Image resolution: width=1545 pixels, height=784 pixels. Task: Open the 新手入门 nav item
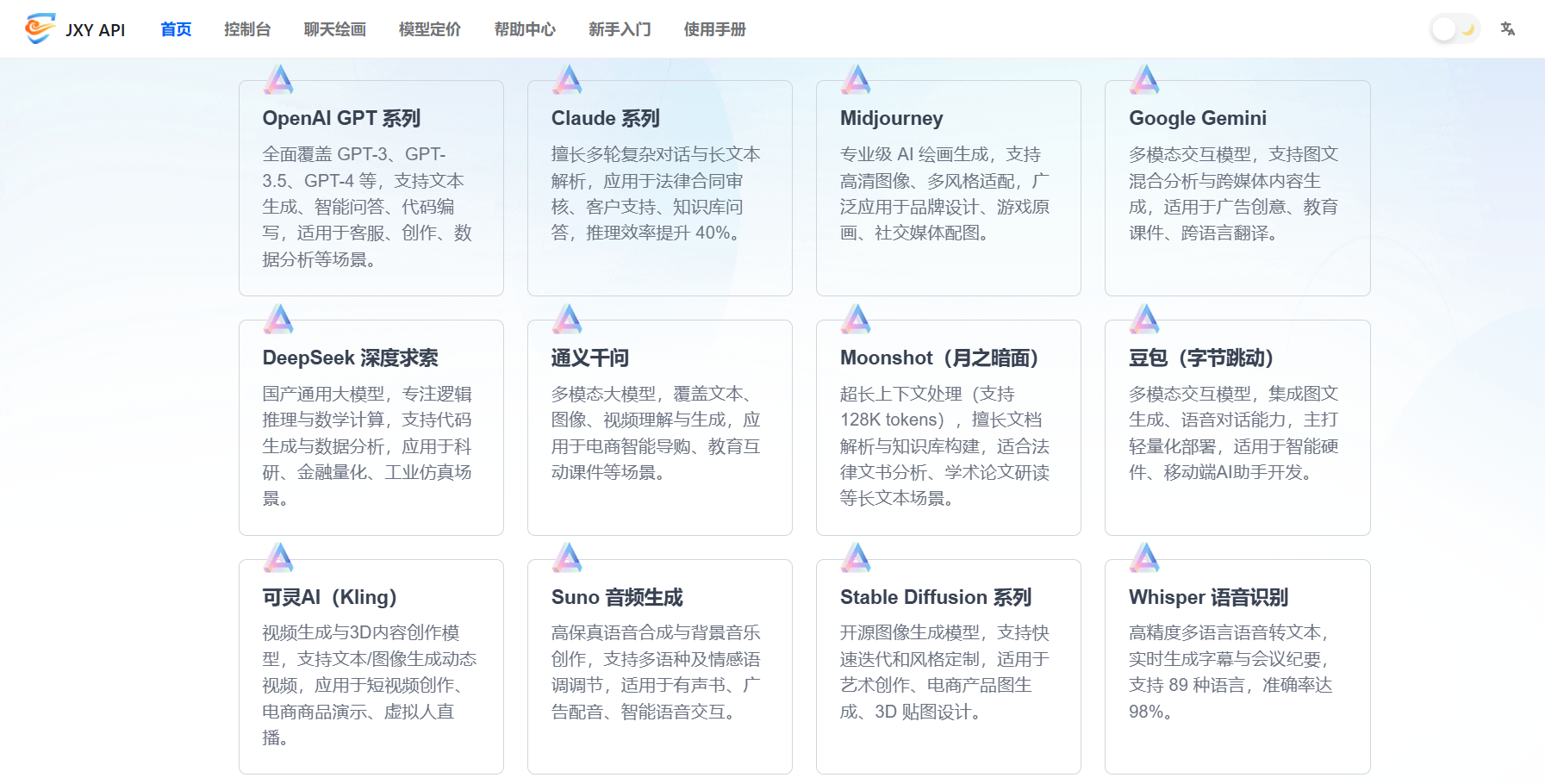[x=620, y=29]
